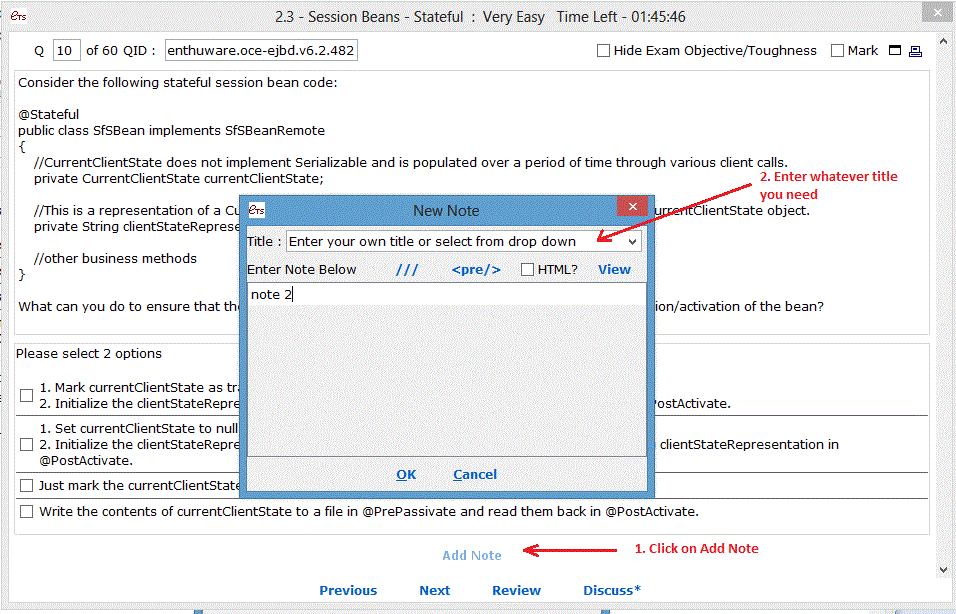This screenshot has width=956, height=614.
Task: Open the note Title dropdown
Action: pos(632,241)
